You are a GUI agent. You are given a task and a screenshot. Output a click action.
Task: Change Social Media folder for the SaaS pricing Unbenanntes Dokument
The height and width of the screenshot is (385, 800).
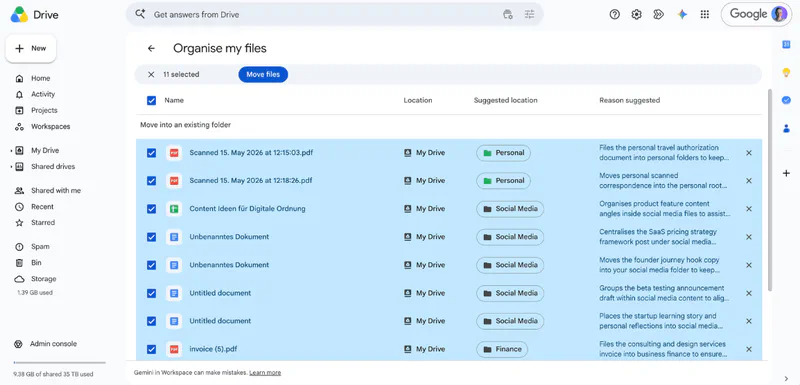click(x=510, y=237)
